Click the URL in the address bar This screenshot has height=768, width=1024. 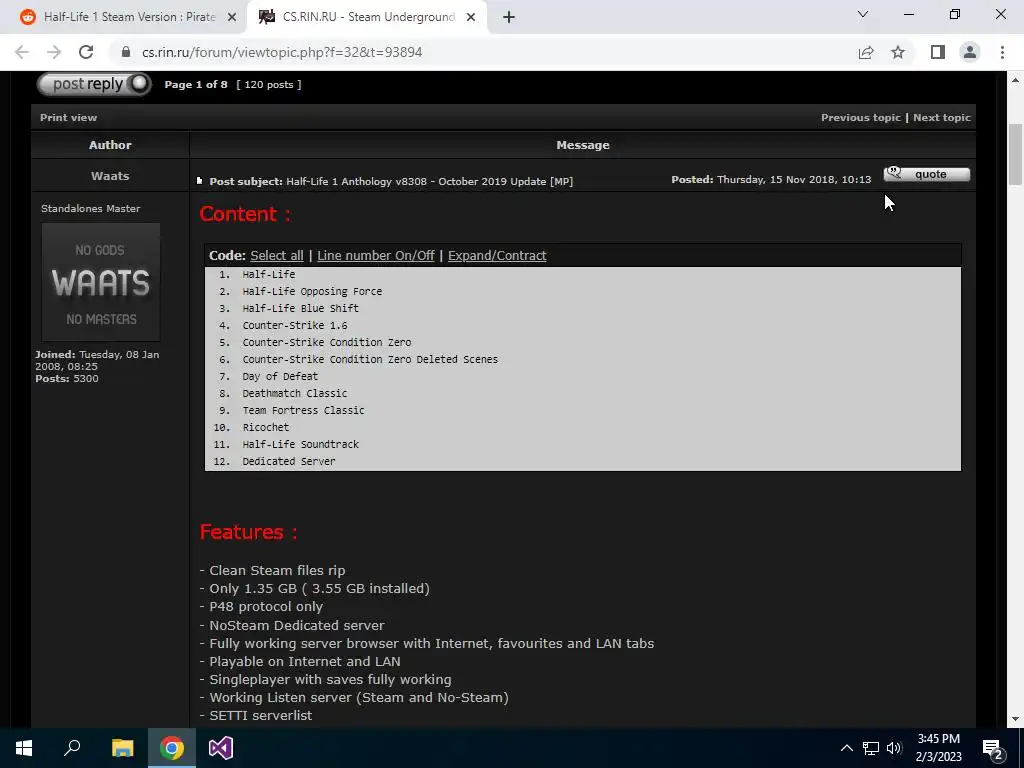282,52
